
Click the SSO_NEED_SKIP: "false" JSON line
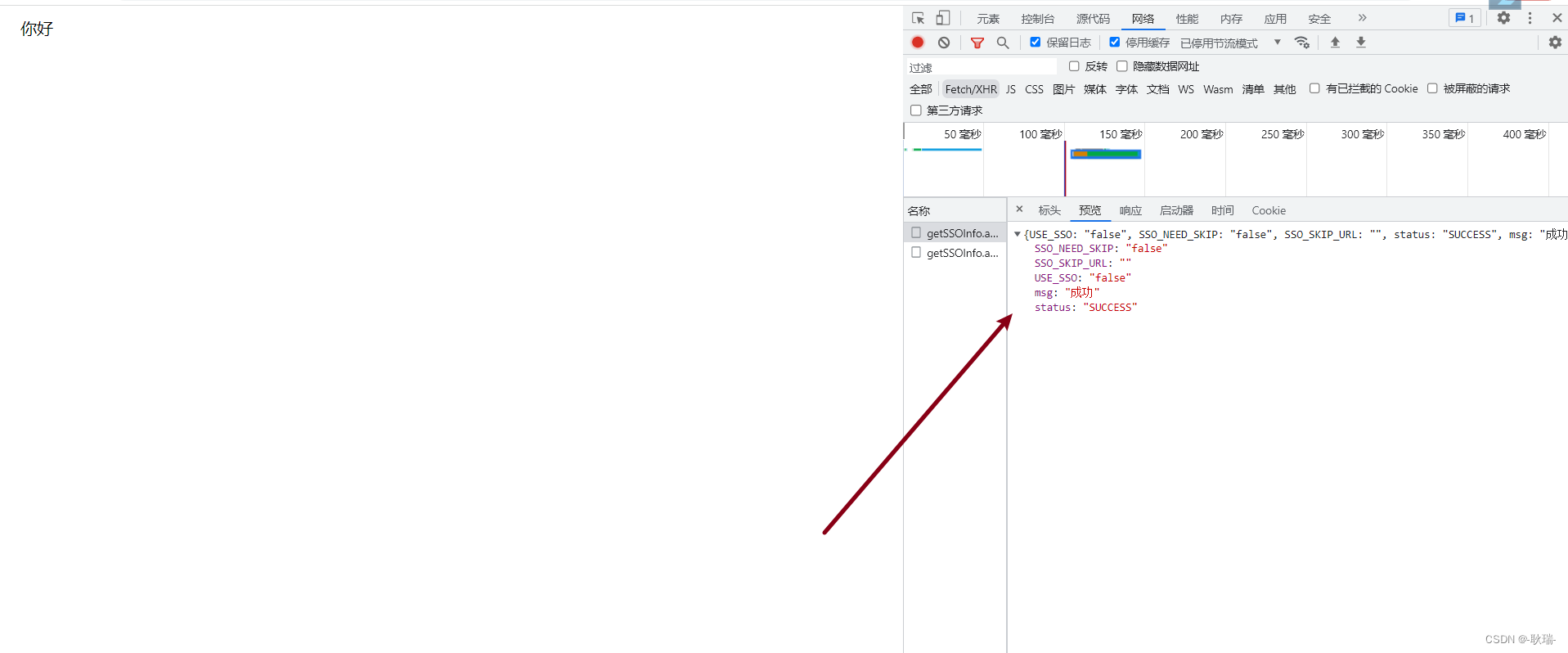click(1101, 249)
